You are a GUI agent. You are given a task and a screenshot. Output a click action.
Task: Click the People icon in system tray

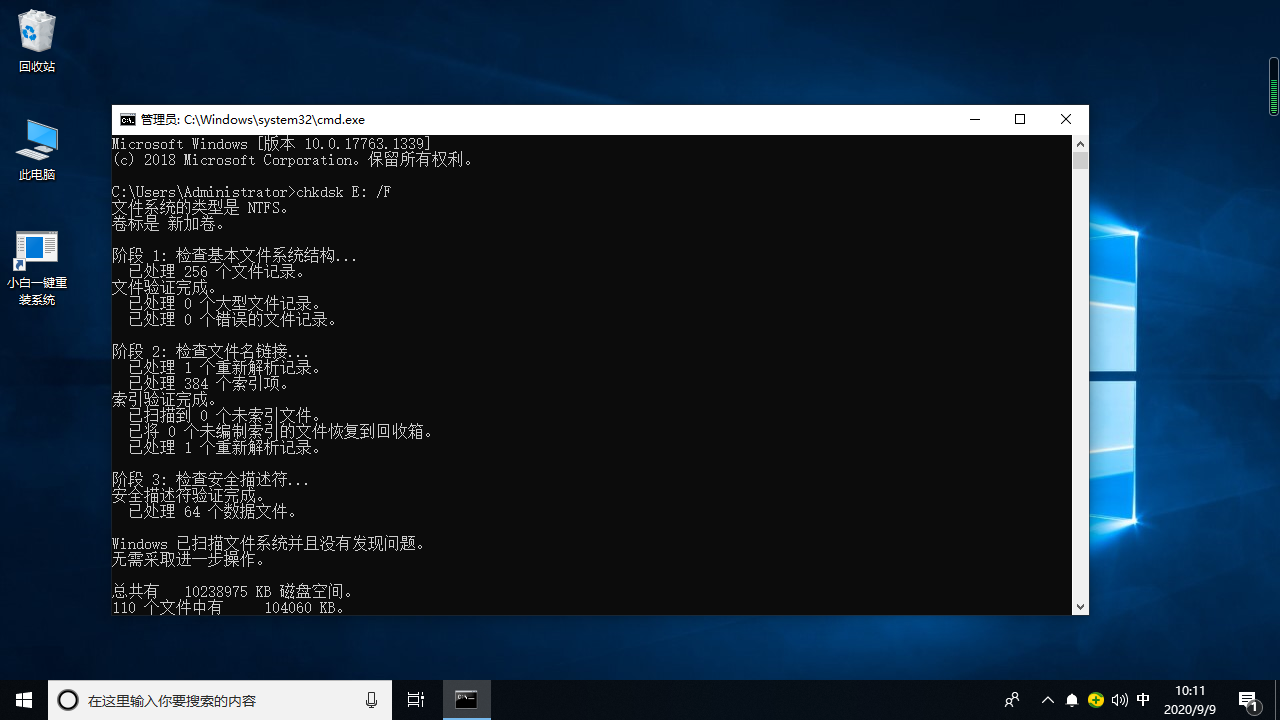[x=1011, y=700]
